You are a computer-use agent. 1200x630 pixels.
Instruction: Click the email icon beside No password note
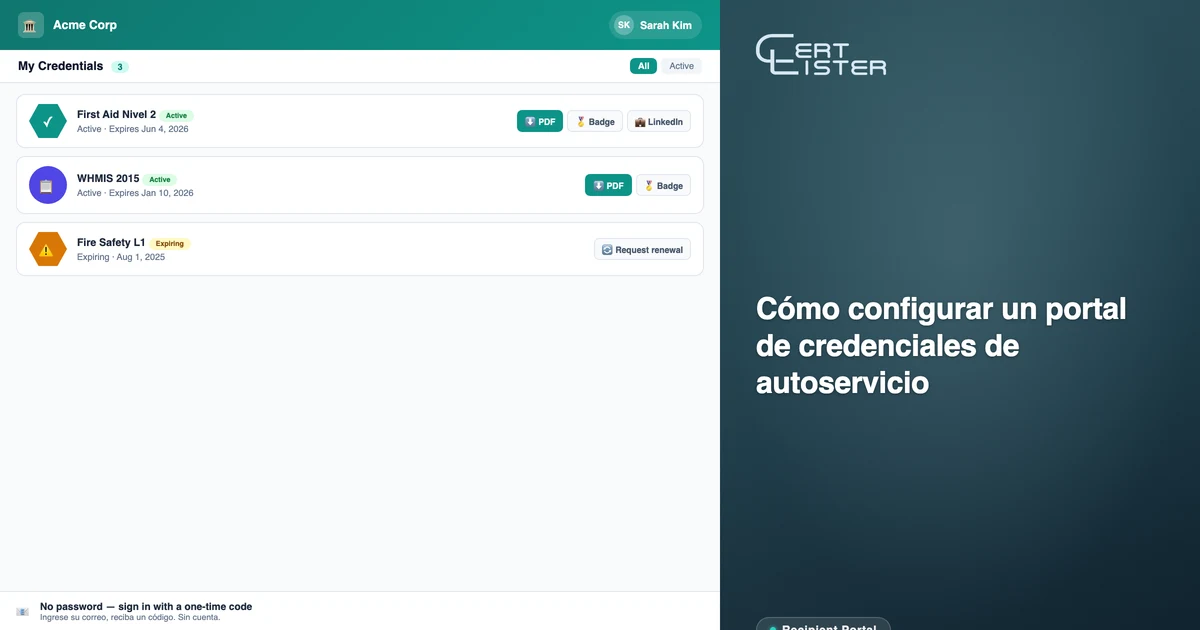tap(23, 611)
